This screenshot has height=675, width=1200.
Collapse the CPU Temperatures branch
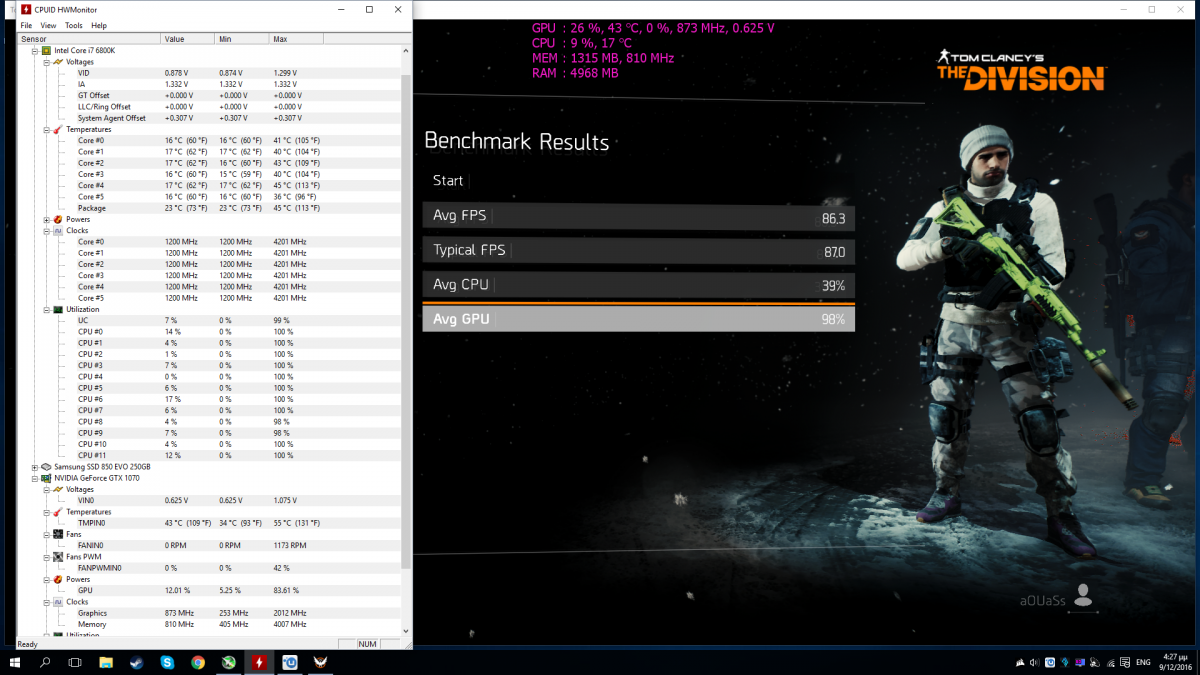click(x=46, y=129)
